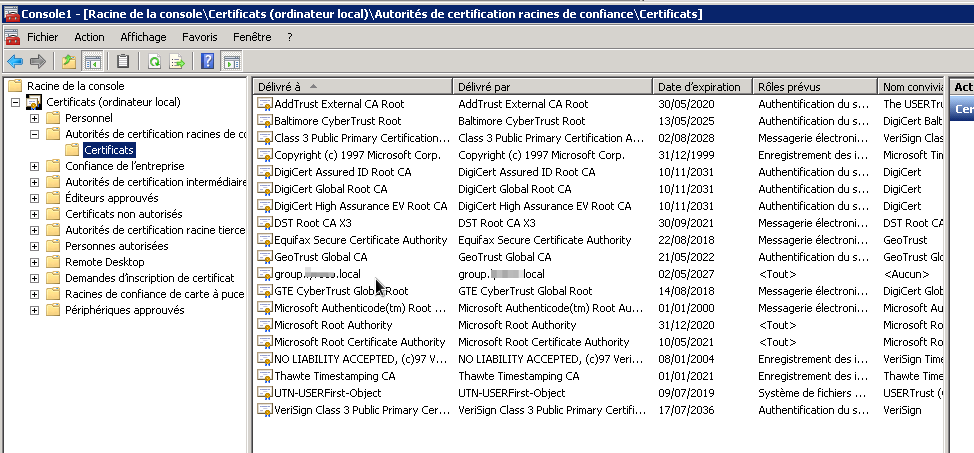Expand the Personnel folder node

34,118
